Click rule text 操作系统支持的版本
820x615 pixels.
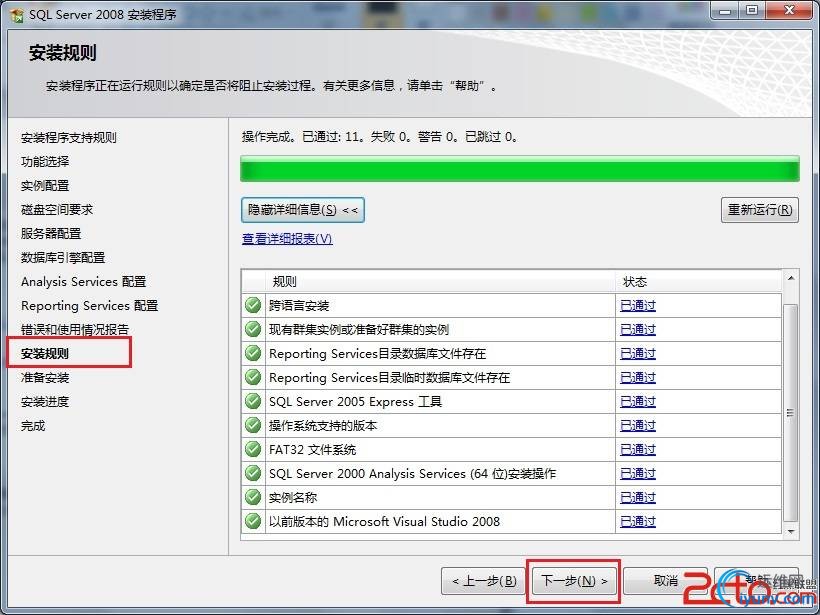click(x=323, y=426)
